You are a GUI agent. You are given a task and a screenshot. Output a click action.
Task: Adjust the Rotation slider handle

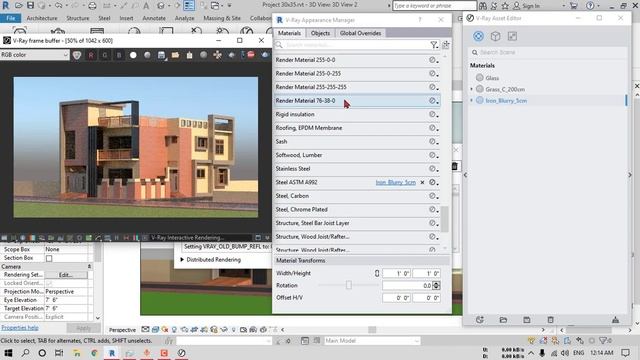click(x=349, y=285)
